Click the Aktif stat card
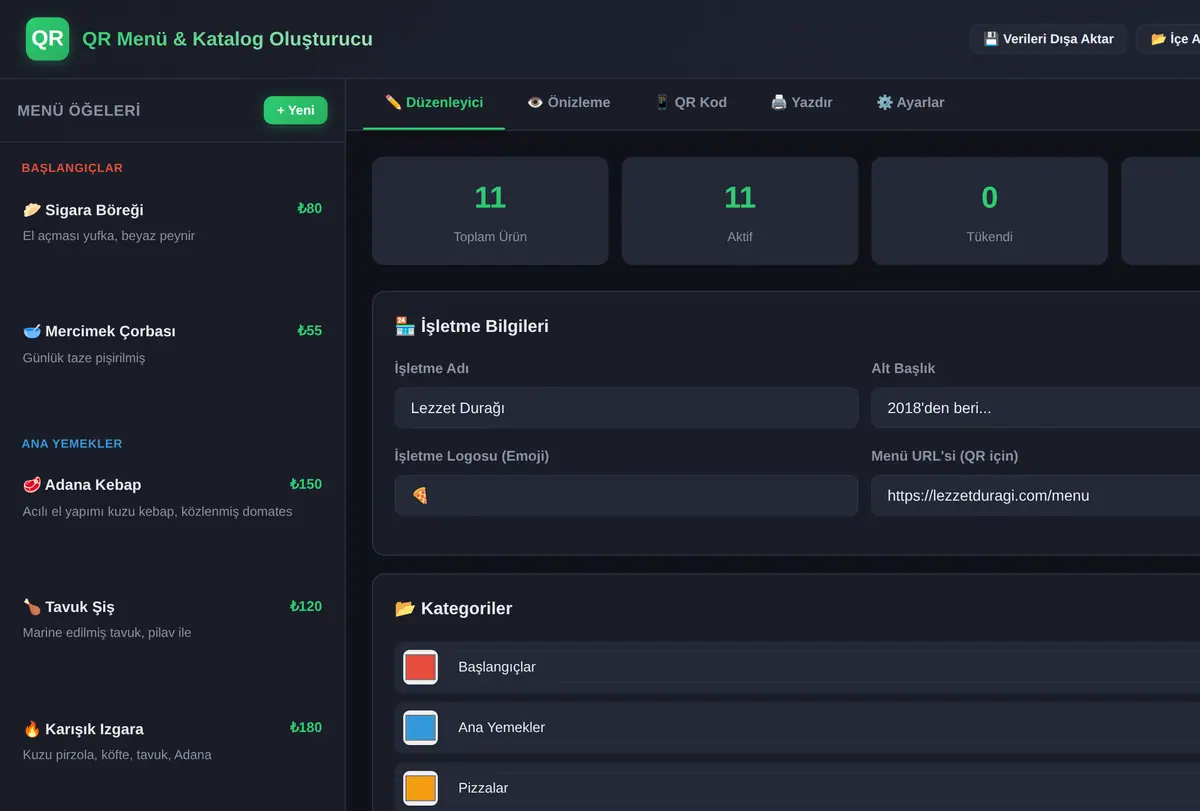Viewport: 1200px width, 811px height. coord(740,211)
